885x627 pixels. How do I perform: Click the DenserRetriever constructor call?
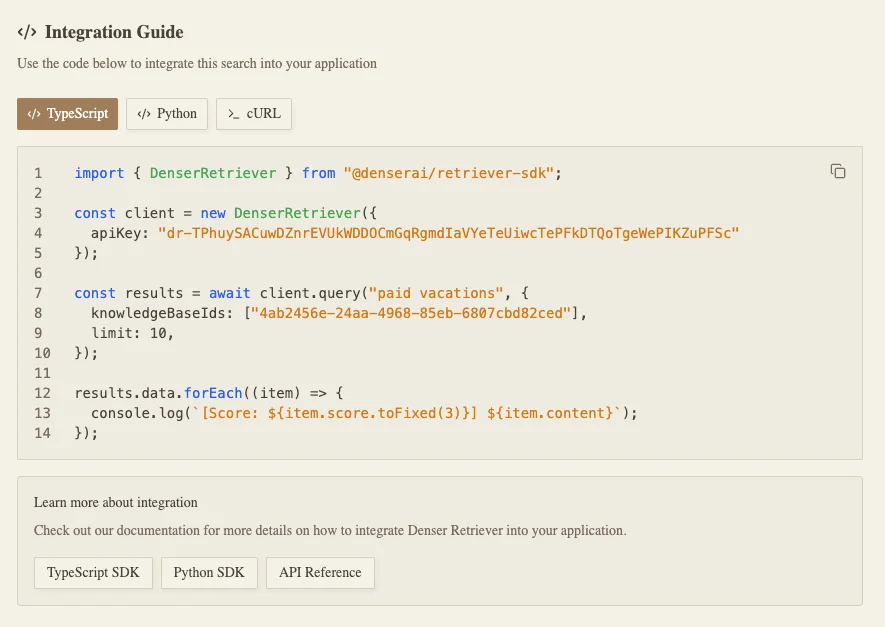pyautogui.click(x=293, y=213)
